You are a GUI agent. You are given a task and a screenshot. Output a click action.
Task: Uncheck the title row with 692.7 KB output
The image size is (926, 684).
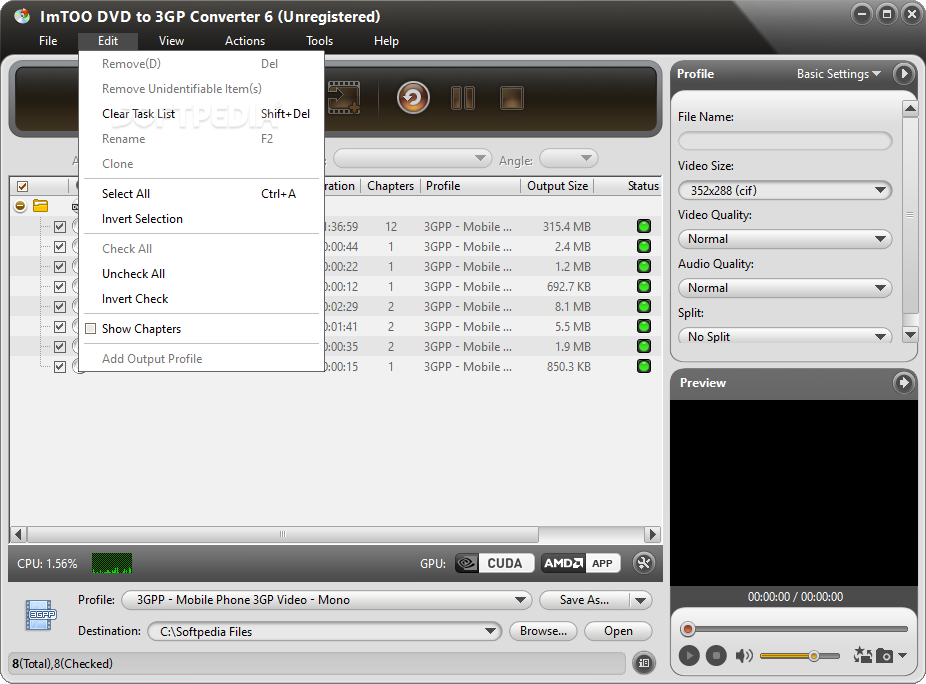point(60,286)
